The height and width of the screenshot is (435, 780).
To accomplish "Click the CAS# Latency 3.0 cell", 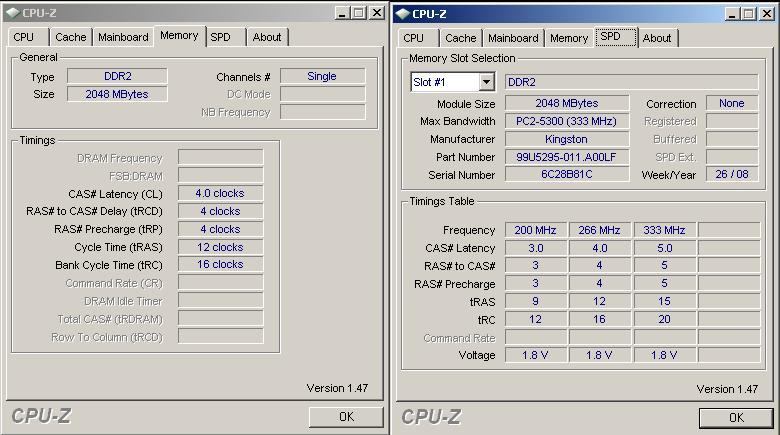I will [x=536, y=248].
